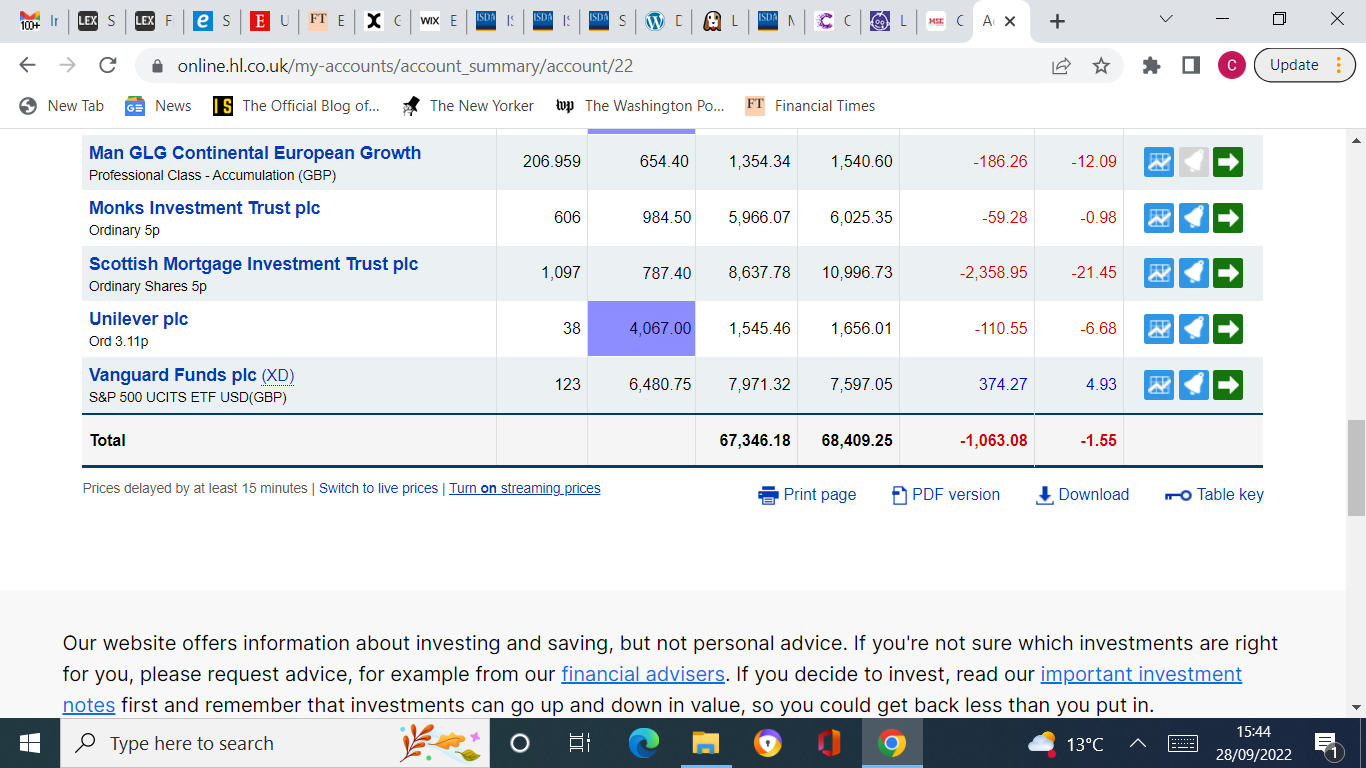Click alert bell for Scottish Mortgage Investment Trust
This screenshot has width=1366, height=768.
coord(1193,272)
